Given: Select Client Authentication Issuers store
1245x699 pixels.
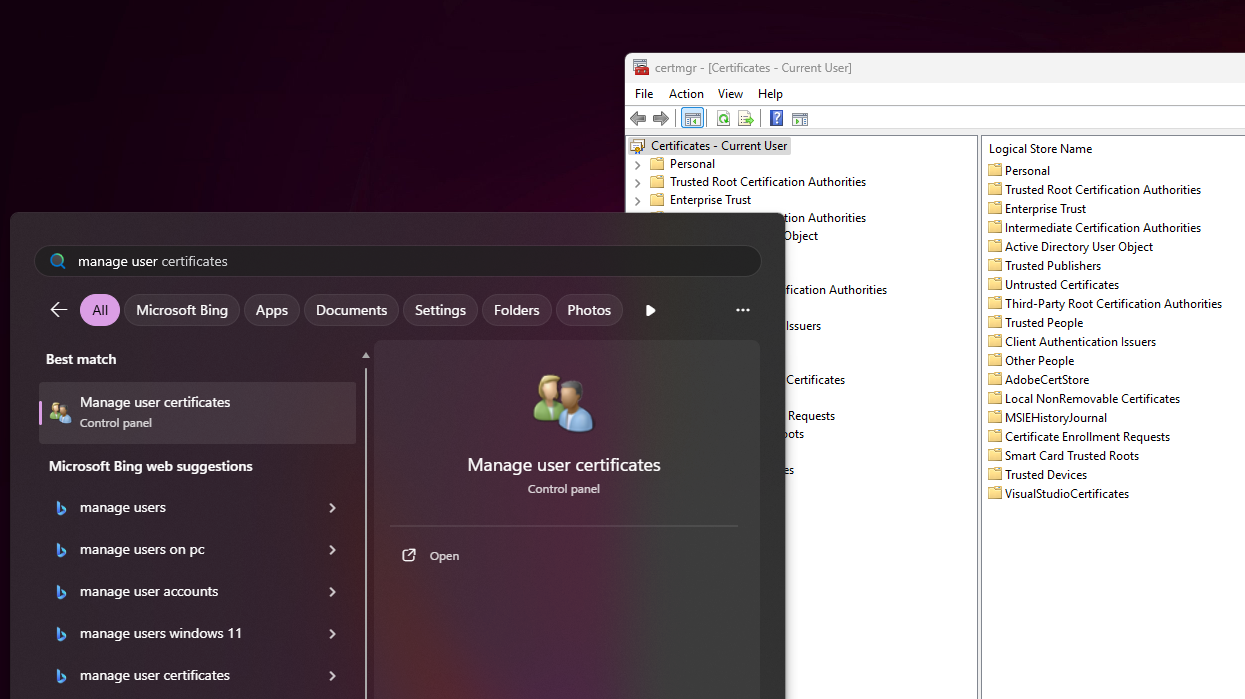Looking at the screenshot, I should click(1080, 342).
